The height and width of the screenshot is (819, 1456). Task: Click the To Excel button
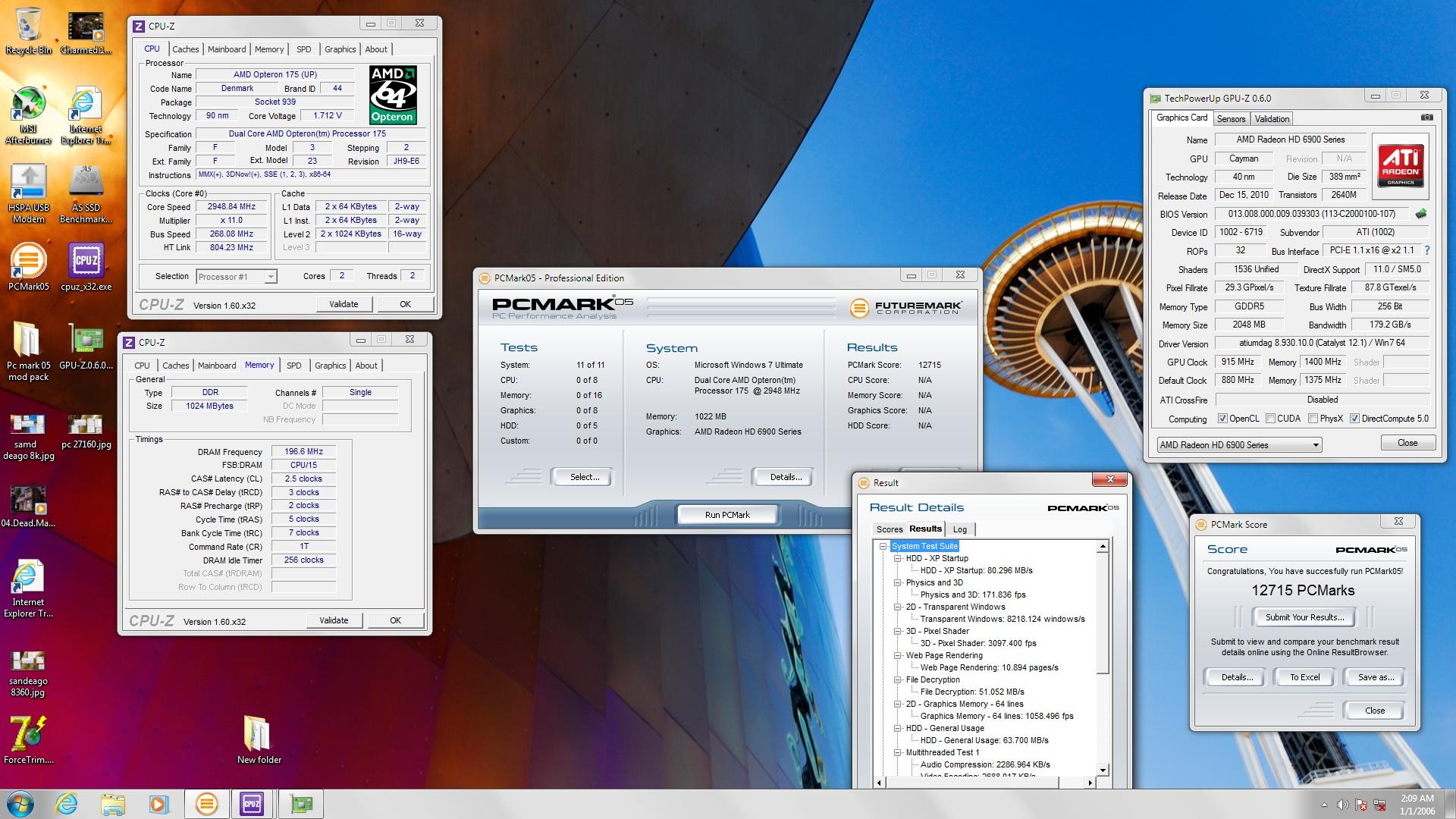pos(1304,677)
